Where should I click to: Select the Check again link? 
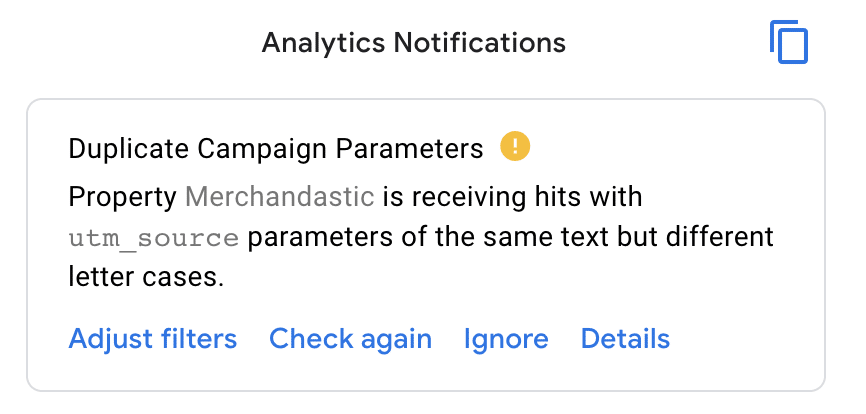coord(351,339)
